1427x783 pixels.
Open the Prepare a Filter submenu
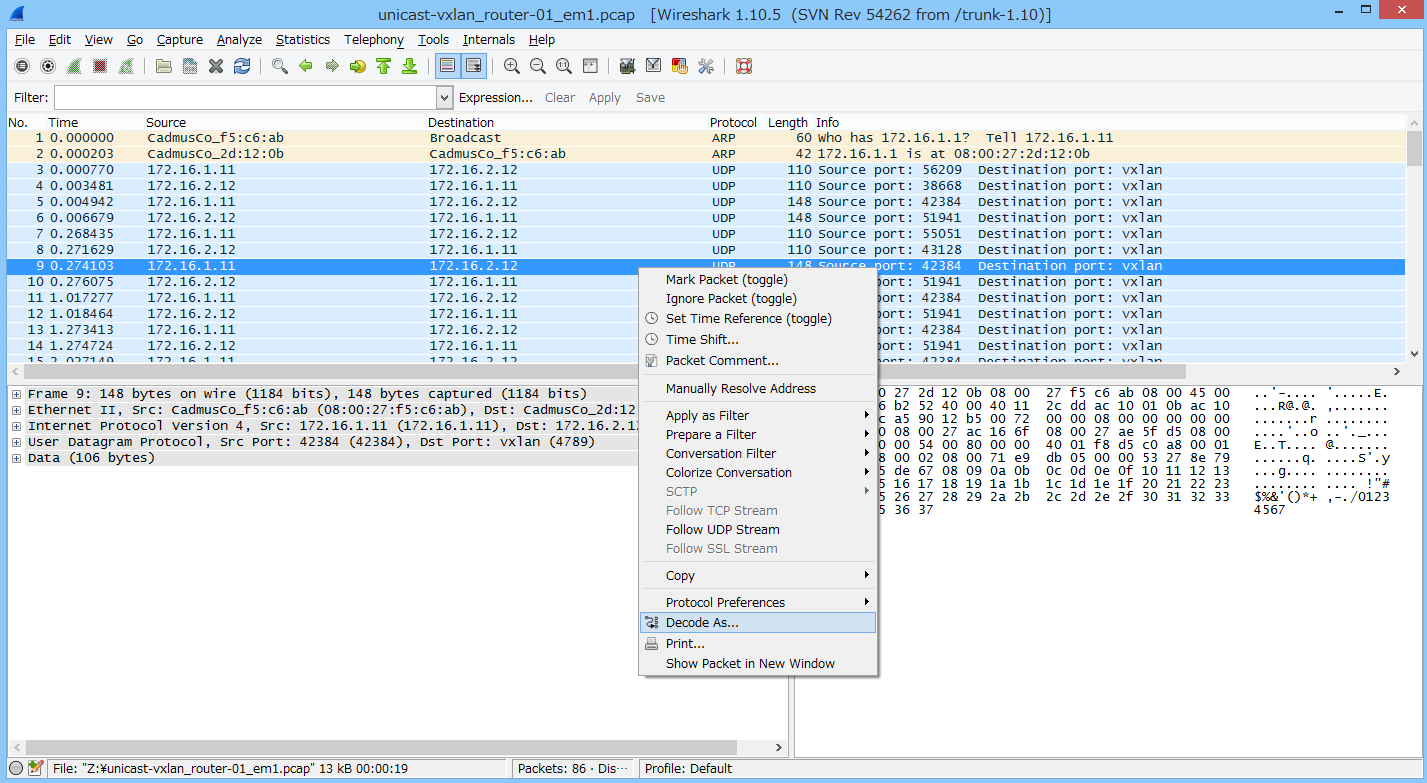click(757, 434)
